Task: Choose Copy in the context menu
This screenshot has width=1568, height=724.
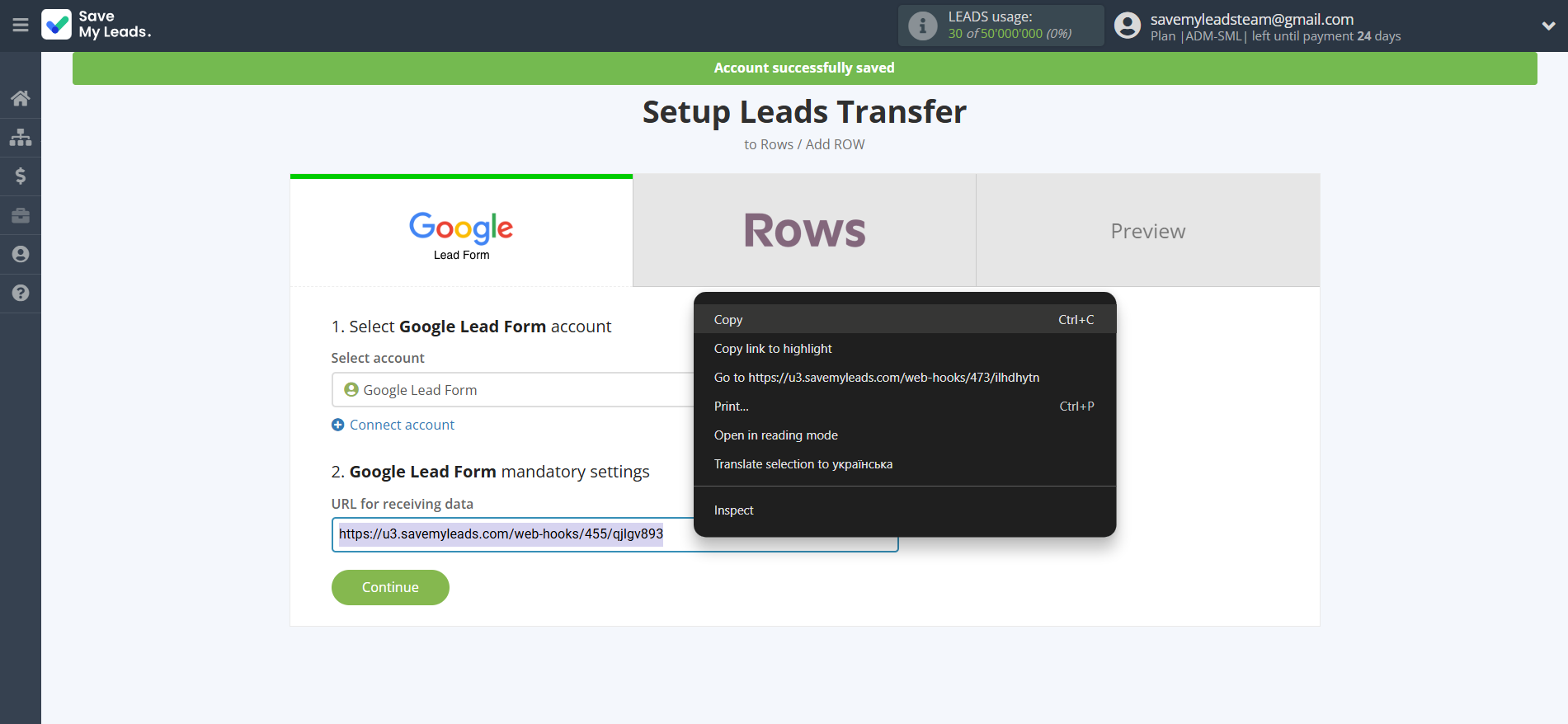Action: pyautogui.click(x=904, y=319)
